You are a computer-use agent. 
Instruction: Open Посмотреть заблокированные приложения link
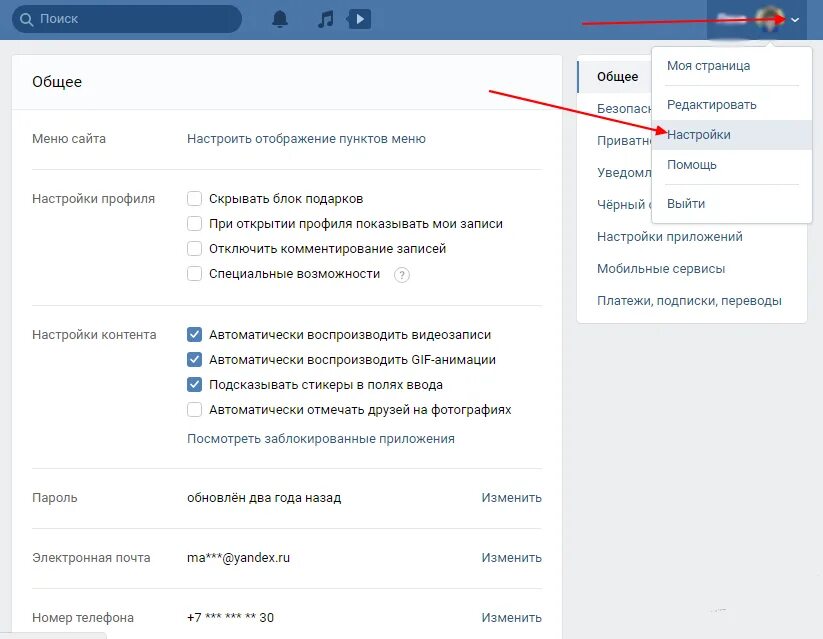[x=321, y=438]
